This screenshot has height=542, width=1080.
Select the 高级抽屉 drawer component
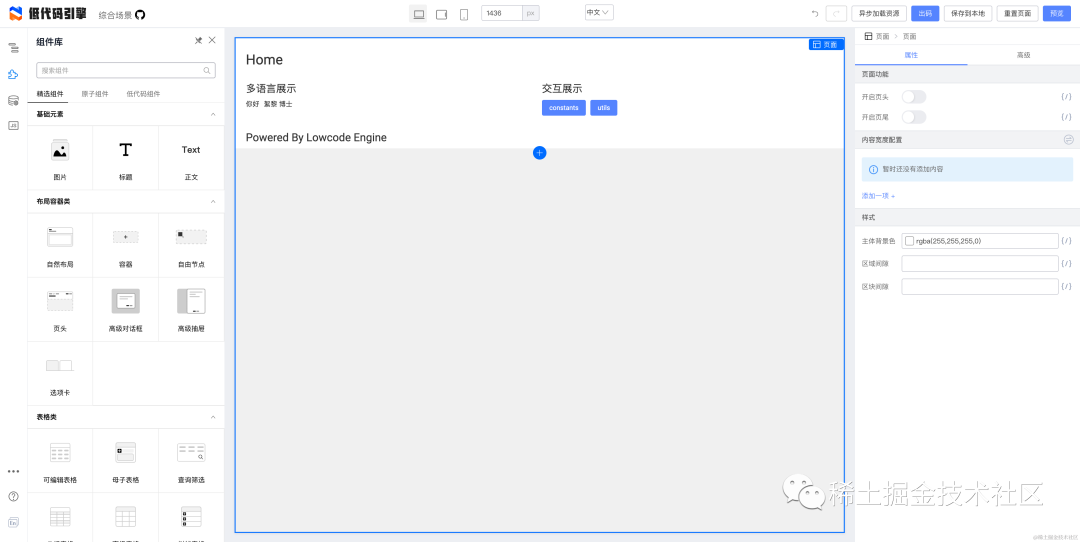191,310
